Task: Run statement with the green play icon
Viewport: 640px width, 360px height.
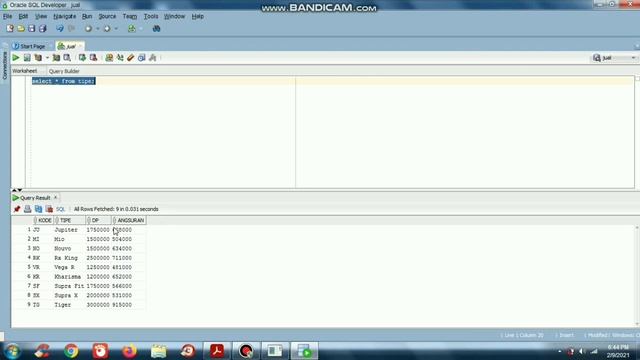Action: pos(16,58)
